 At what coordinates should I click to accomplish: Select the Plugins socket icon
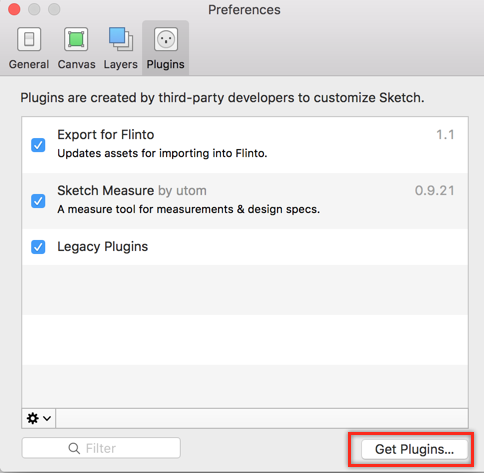(166, 39)
